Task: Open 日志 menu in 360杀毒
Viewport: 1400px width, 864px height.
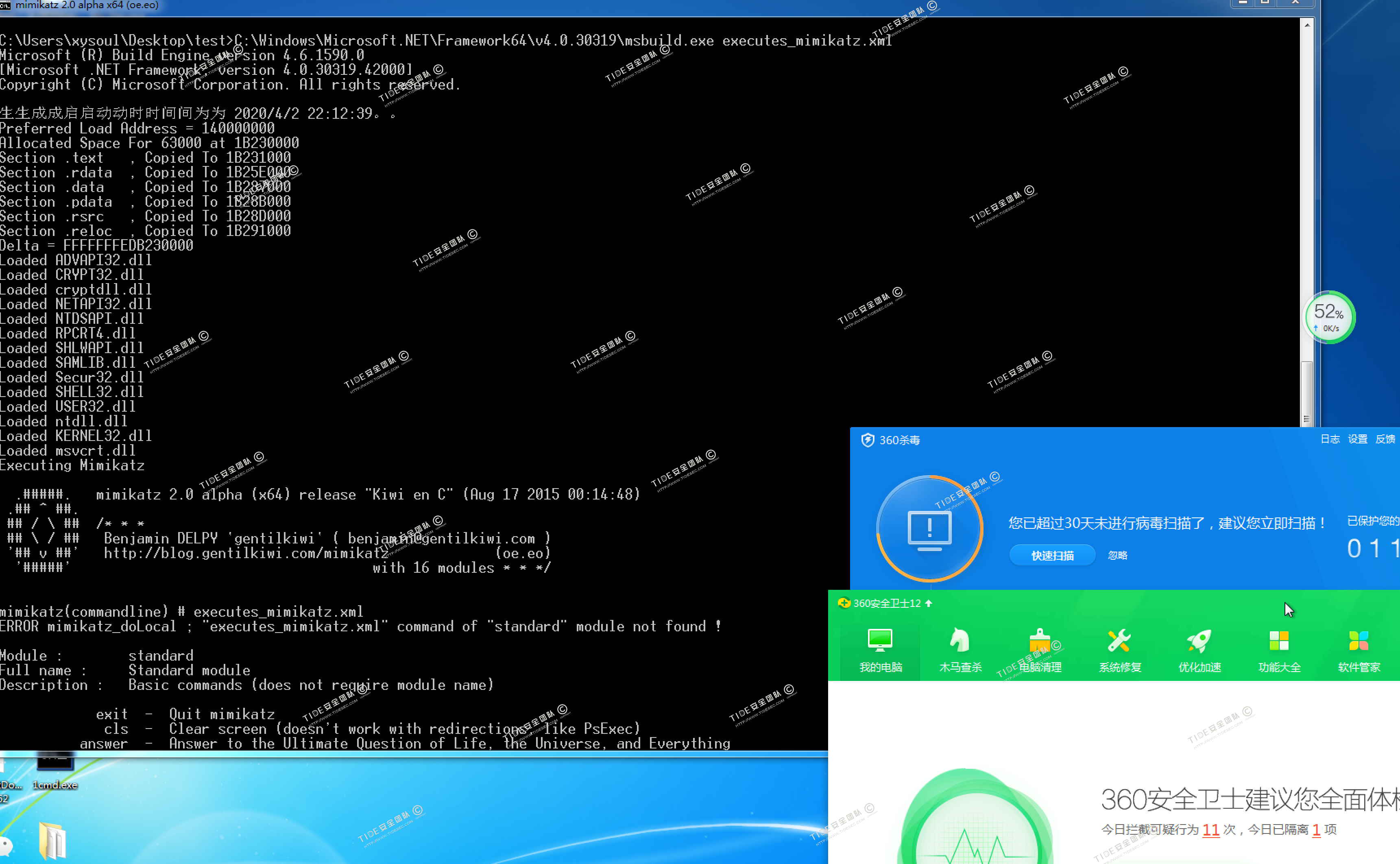Action: [1329, 439]
